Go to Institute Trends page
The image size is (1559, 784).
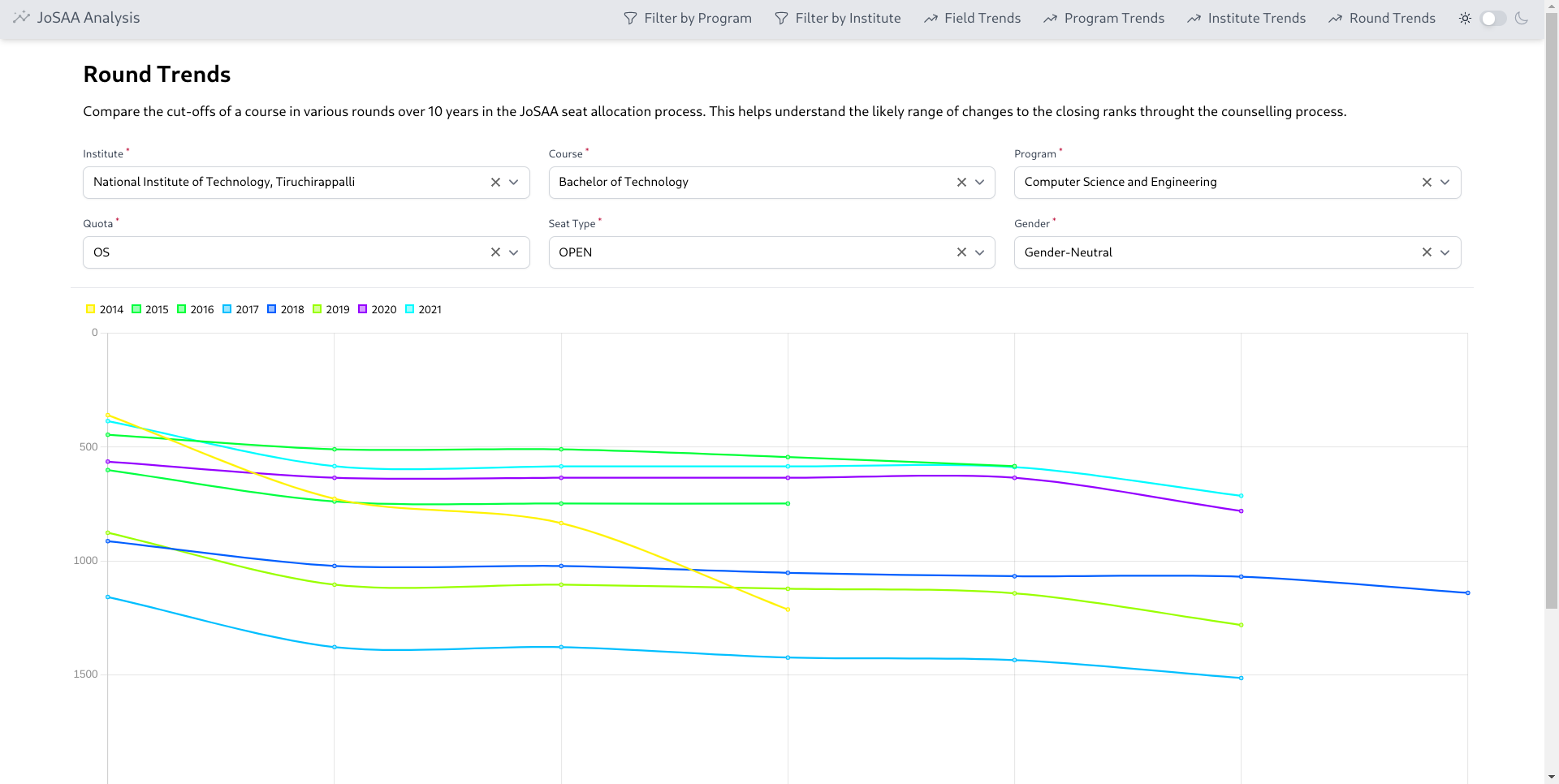(1246, 18)
